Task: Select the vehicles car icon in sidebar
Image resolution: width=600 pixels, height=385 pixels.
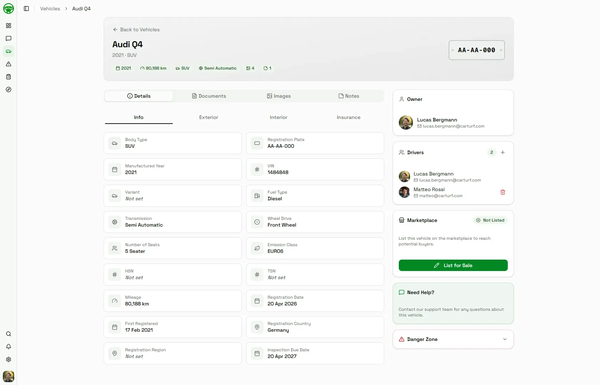Action: pyautogui.click(x=8, y=51)
